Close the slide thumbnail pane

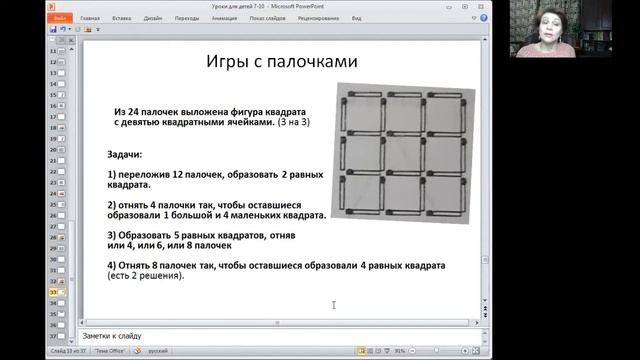pos(71,40)
